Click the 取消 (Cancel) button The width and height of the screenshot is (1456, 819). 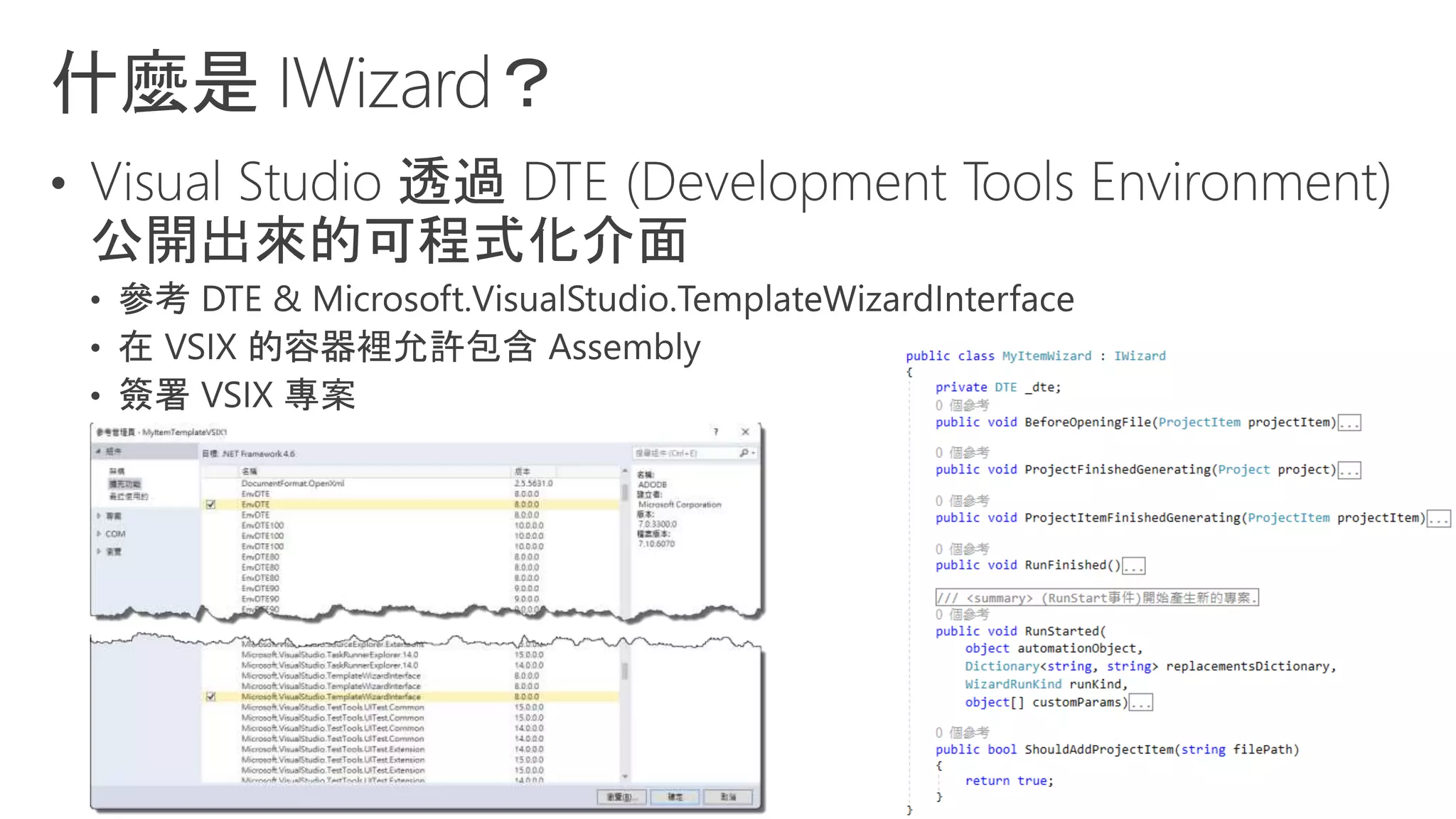pyautogui.click(x=728, y=797)
